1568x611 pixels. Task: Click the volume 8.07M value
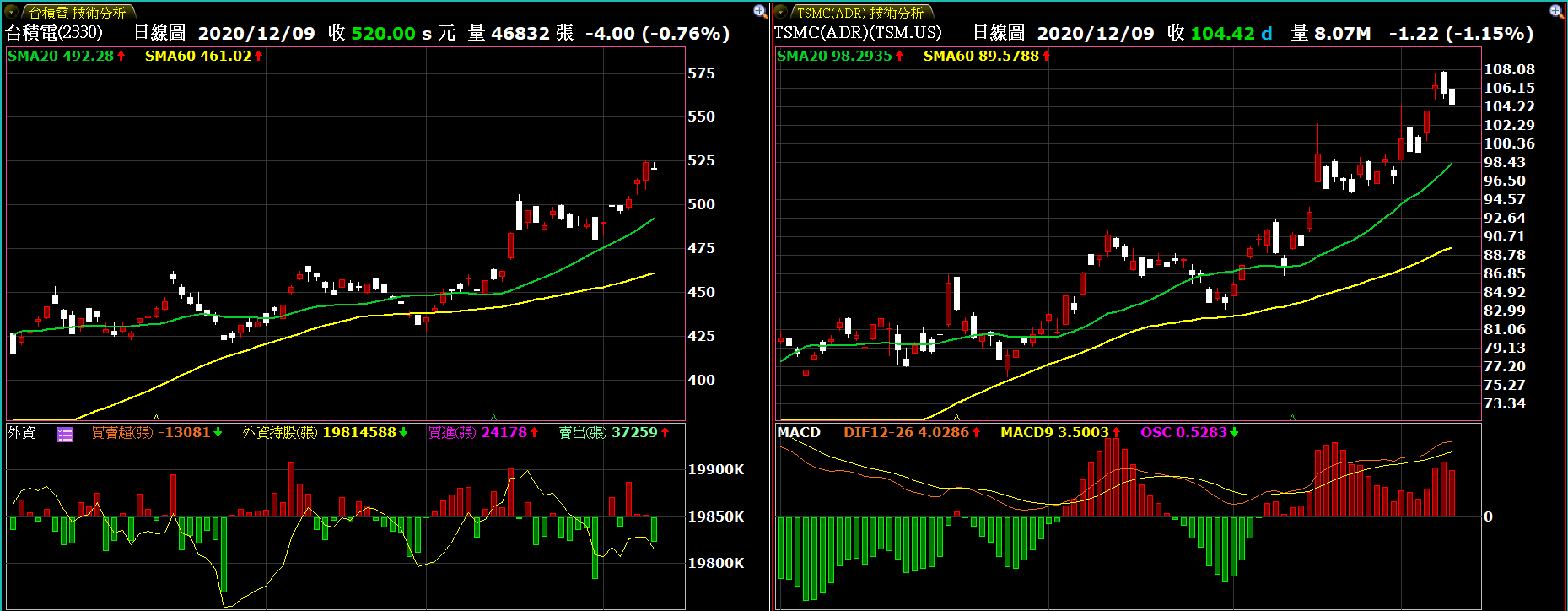tap(1342, 34)
